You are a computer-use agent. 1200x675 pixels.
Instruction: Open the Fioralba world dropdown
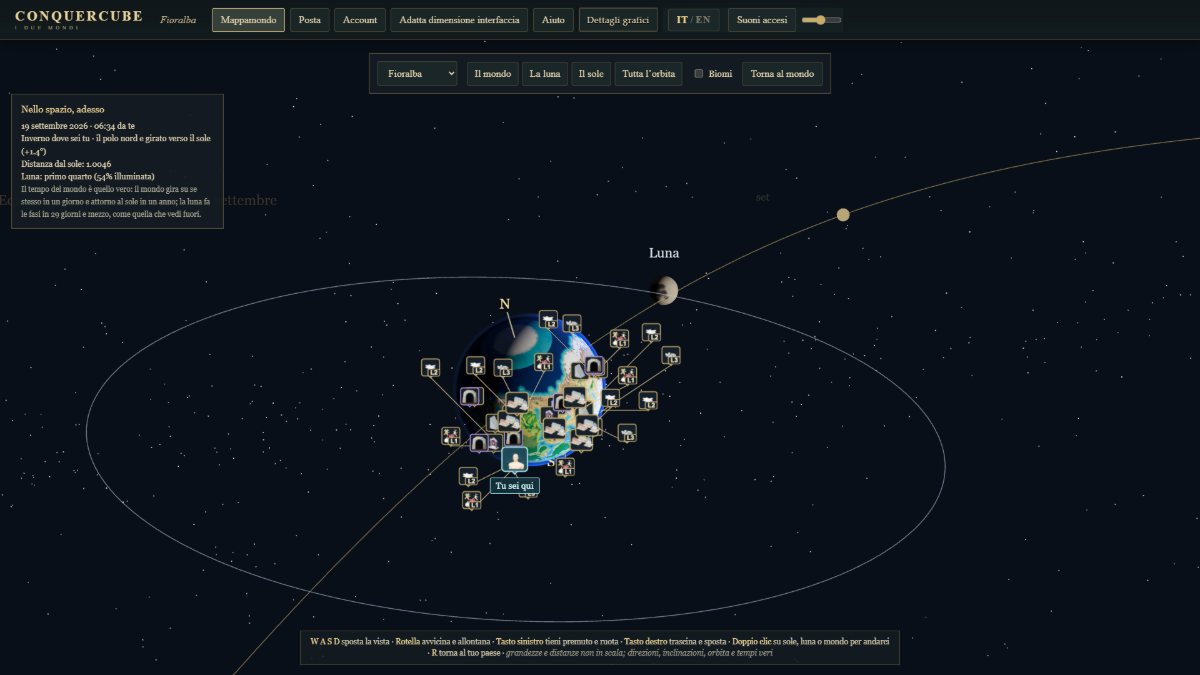click(x=417, y=73)
